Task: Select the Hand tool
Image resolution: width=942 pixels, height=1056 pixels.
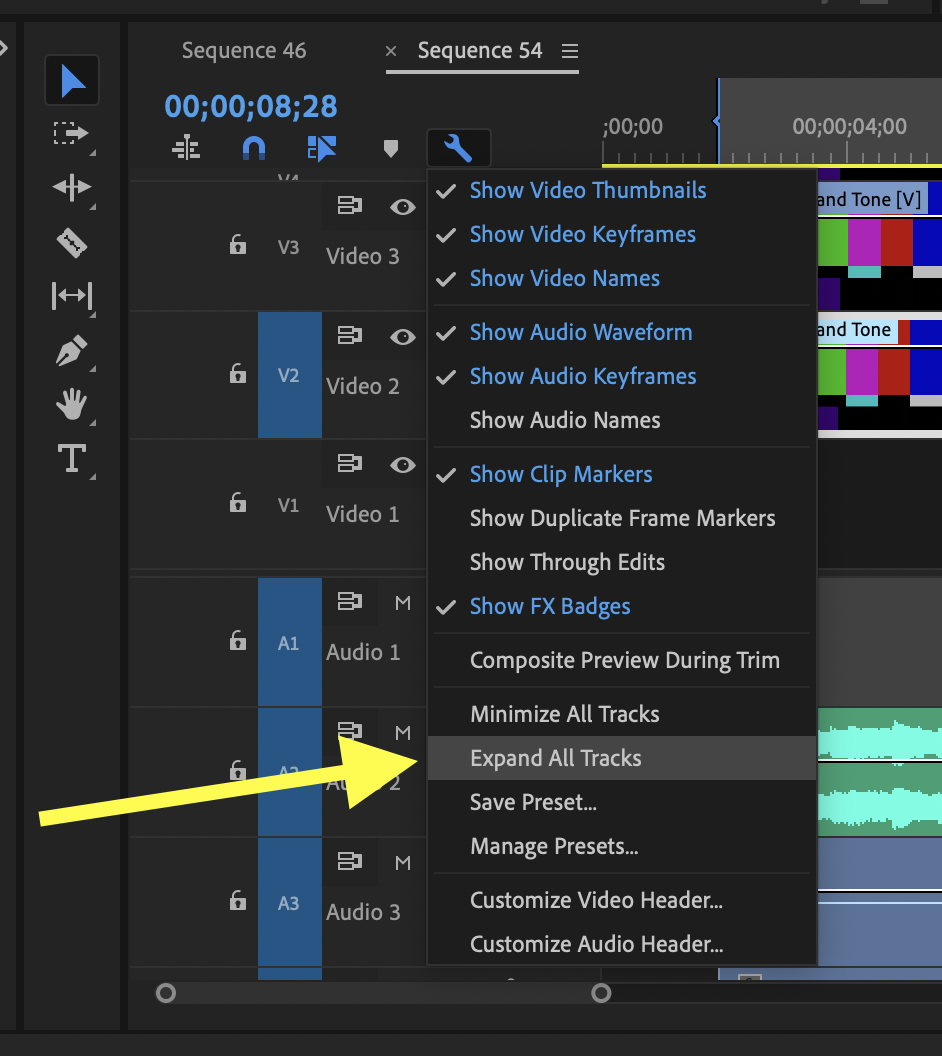Action: (x=71, y=405)
